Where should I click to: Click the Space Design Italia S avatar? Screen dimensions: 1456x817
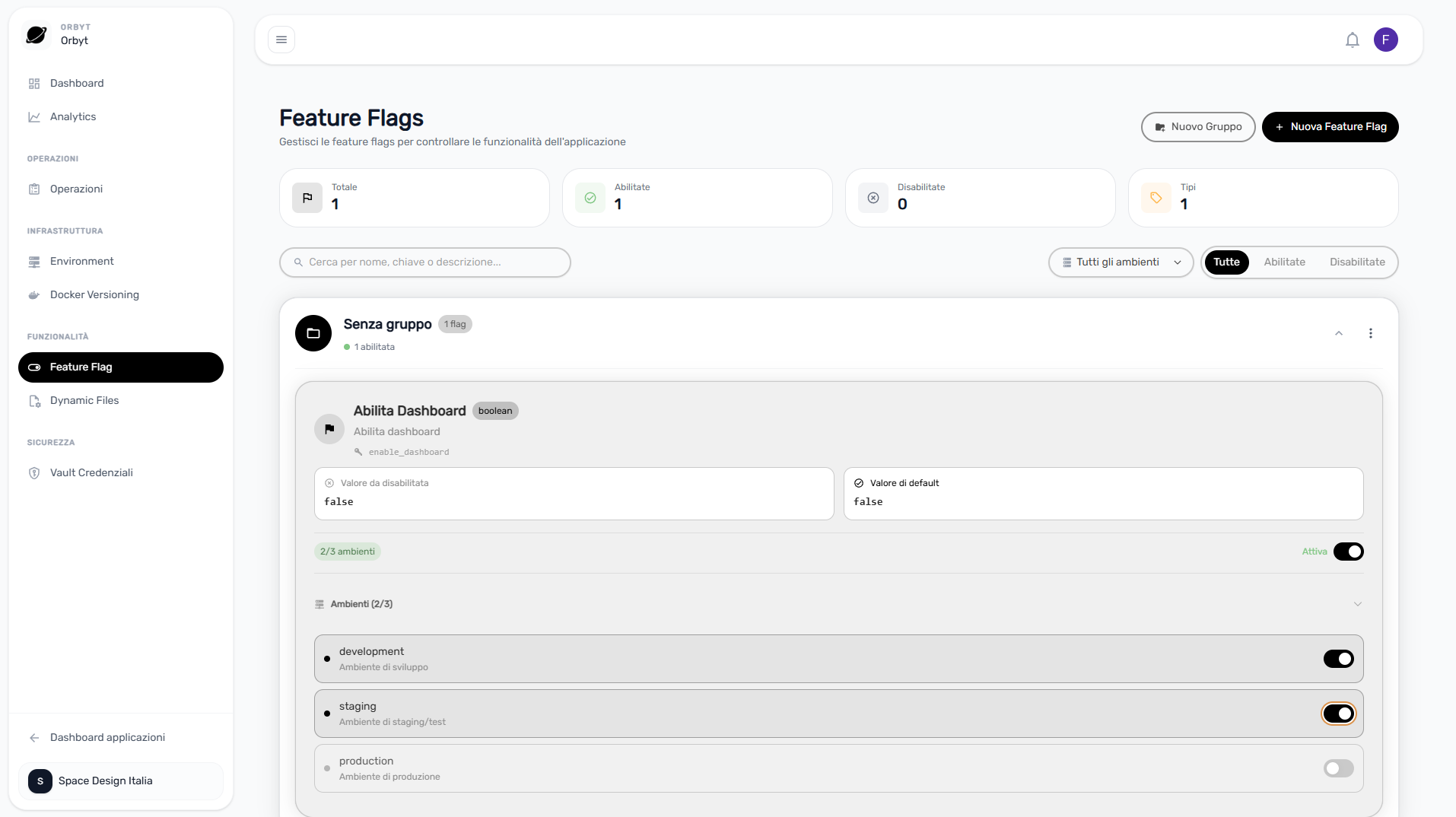coord(40,781)
